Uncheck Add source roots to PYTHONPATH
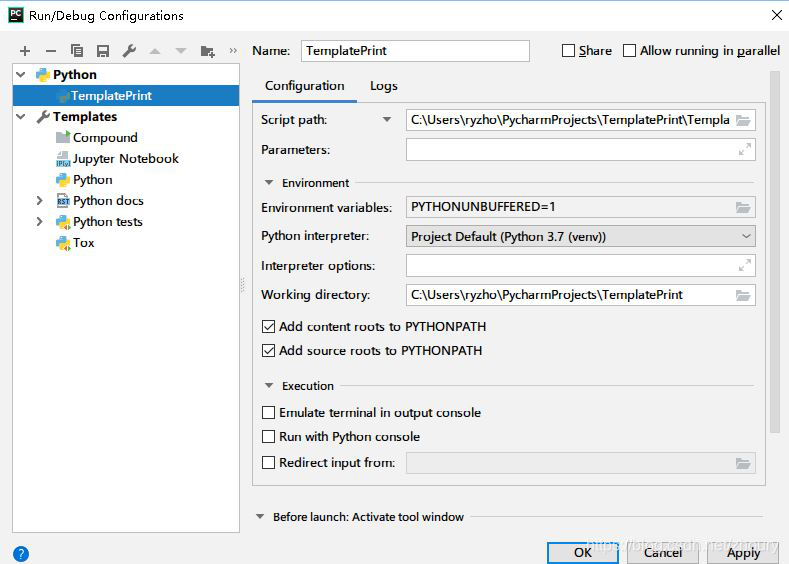Image resolution: width=789 pixels, height=564 pixels. click(x=269, y=350)
